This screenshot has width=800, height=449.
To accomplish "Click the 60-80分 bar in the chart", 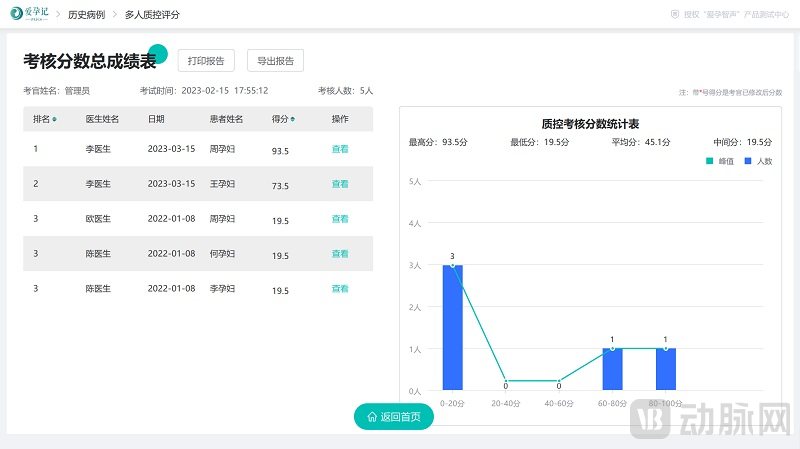I will point(612,370).
